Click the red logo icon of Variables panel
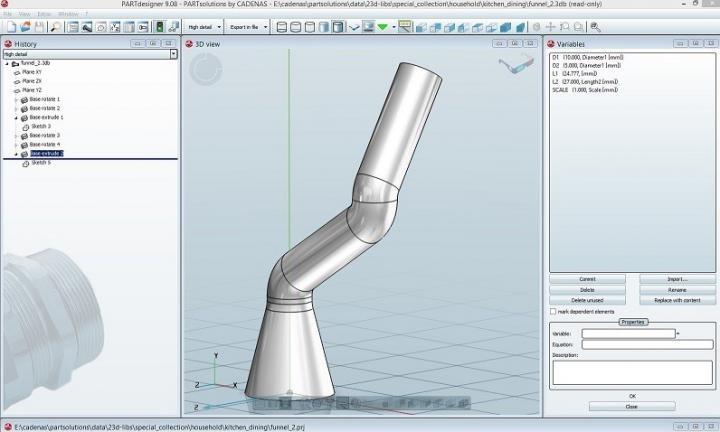Screen dimensions: 720x432 (x=551, y=44)
